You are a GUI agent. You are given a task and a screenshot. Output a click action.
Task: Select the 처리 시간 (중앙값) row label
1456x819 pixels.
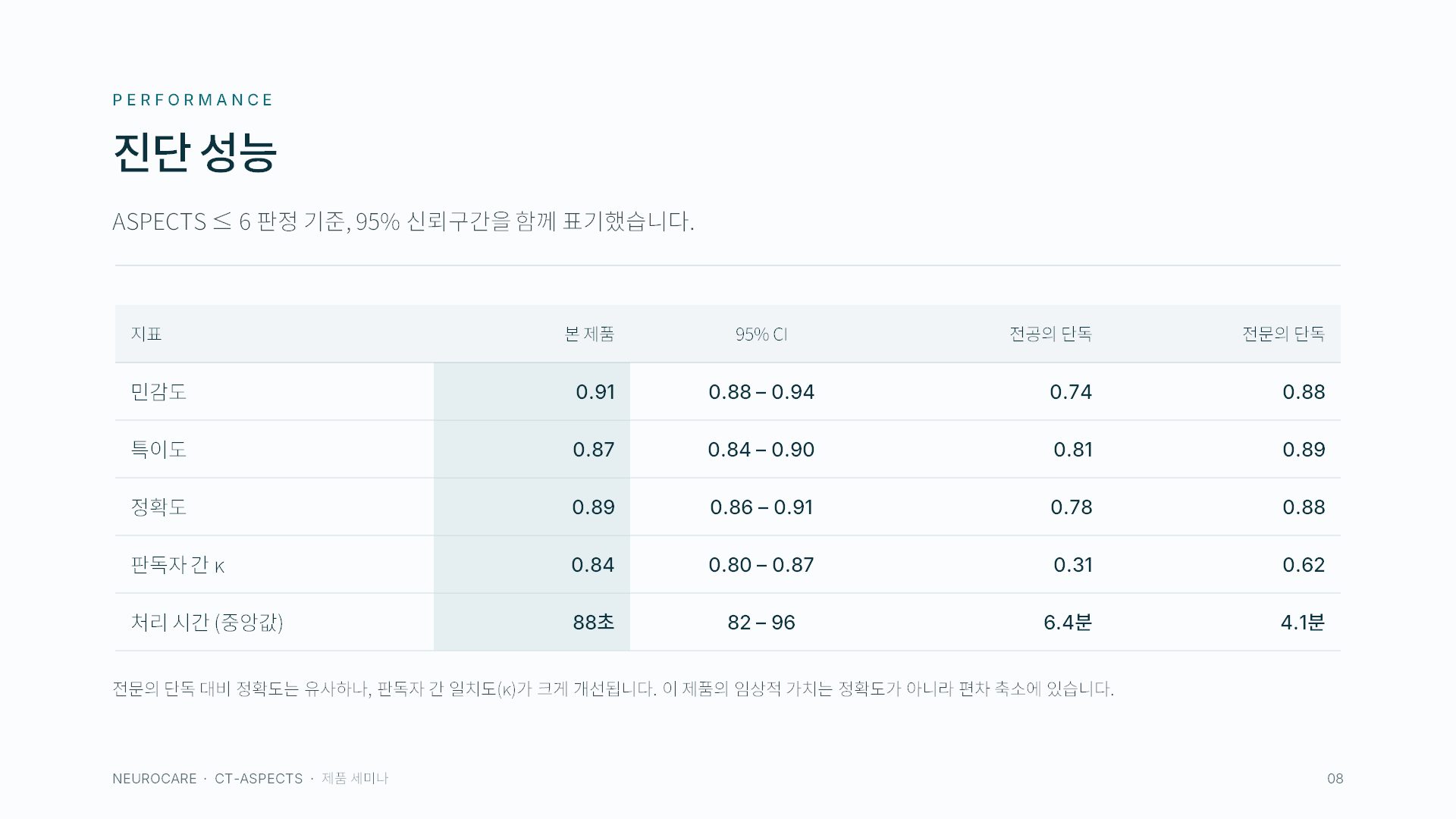(x=207, y=623)
